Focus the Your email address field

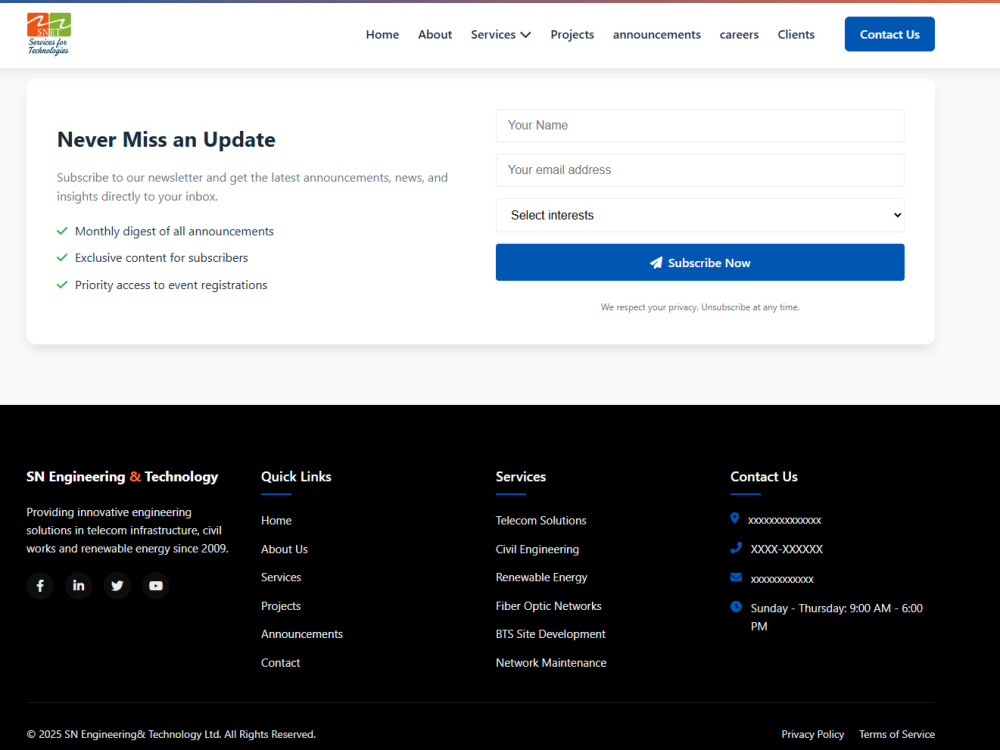click(700, 170)
